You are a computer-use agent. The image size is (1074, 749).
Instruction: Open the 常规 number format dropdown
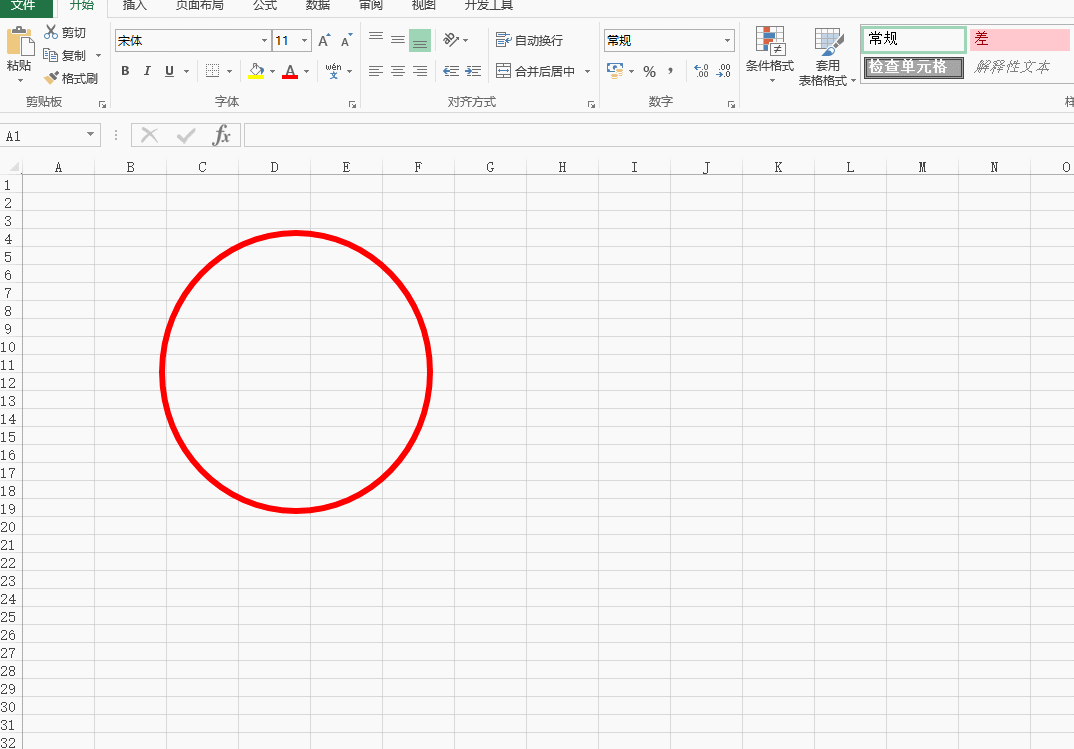[727, 41]
